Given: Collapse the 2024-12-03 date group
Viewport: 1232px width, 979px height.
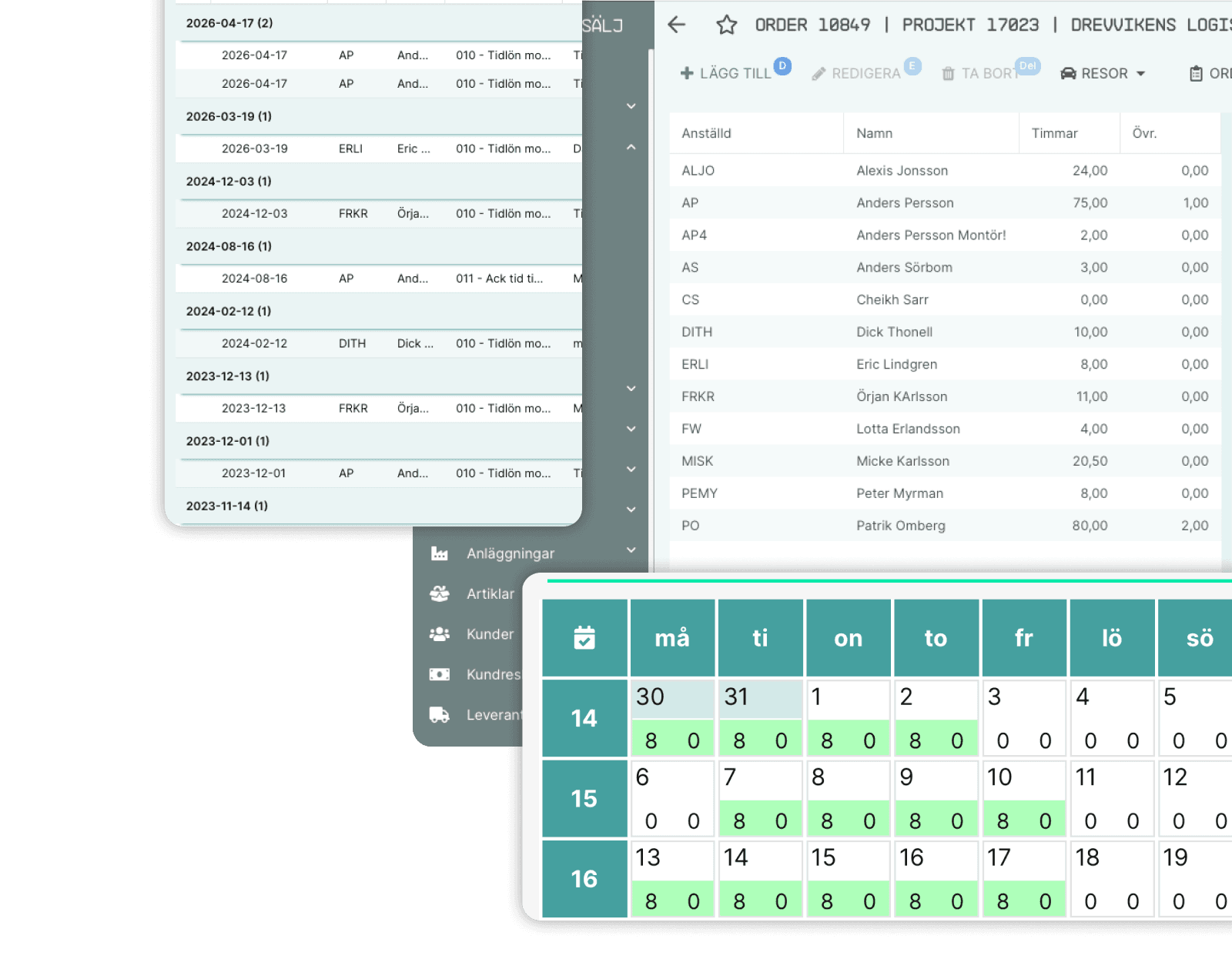Looking at the screenshot, I should (x=229, y=182).
